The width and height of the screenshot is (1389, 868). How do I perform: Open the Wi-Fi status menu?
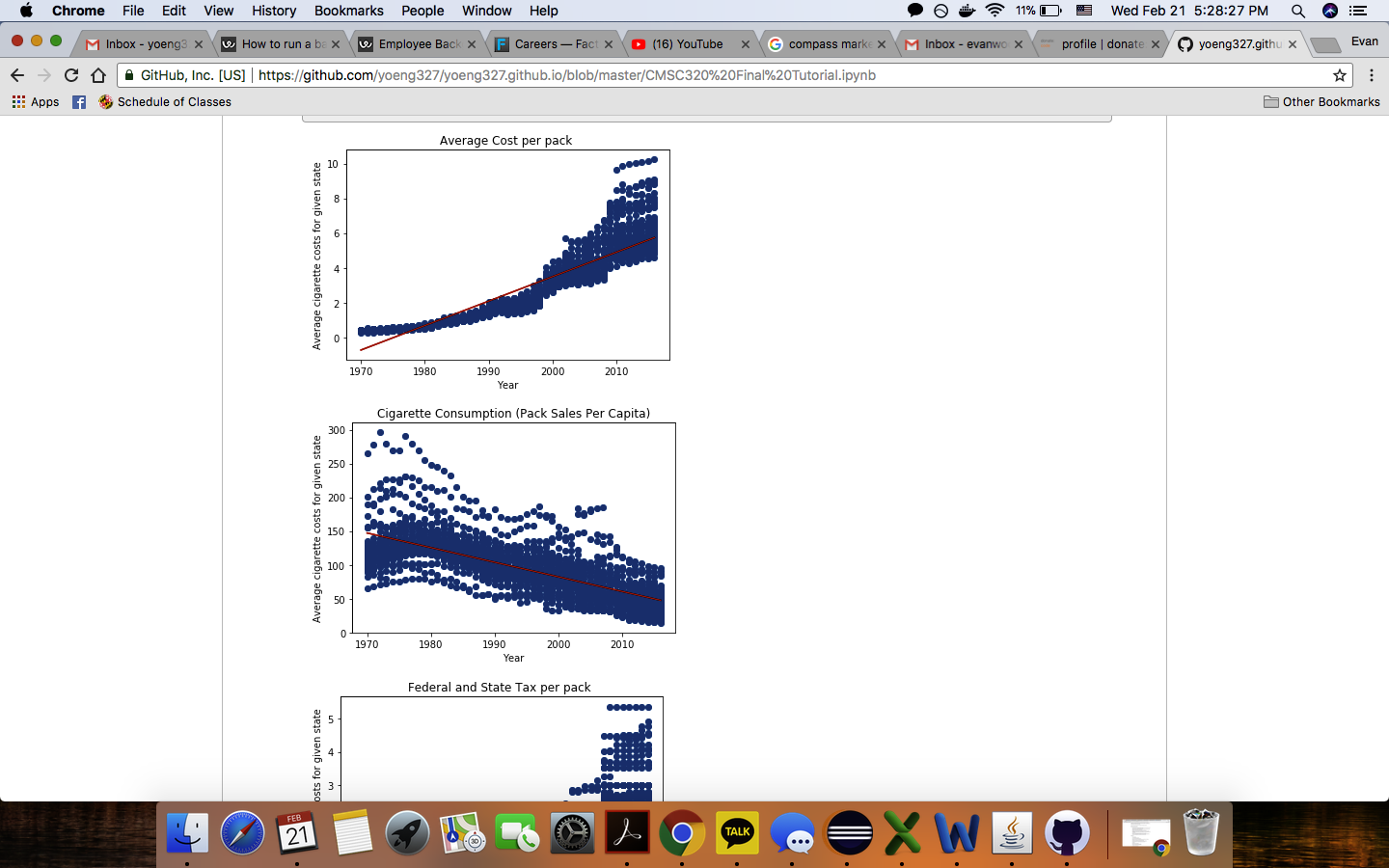click(x=994, y=11)
